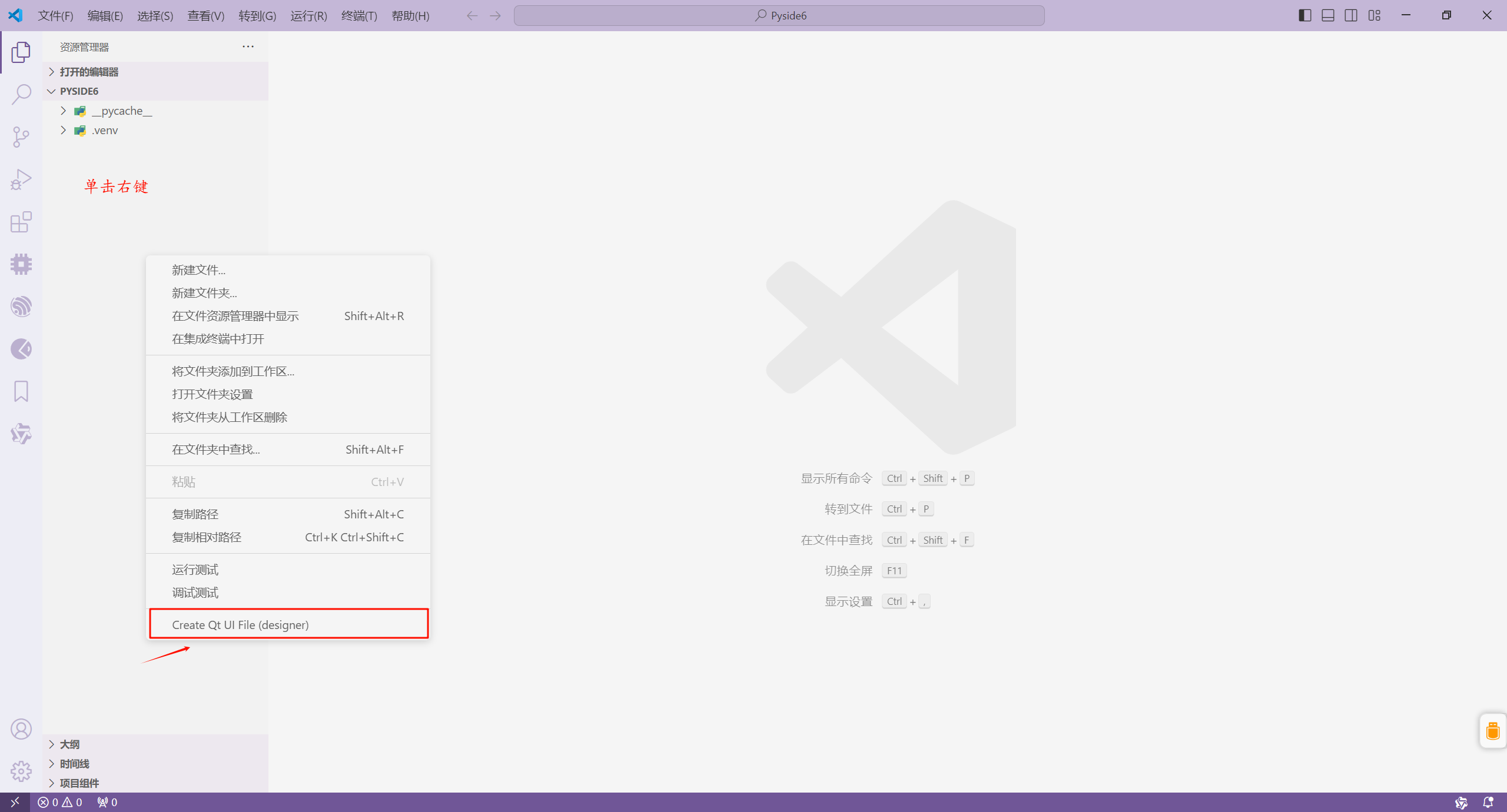
Task: Click the Accounts icon at the sidebar bottom
Action: click(21, 728)
